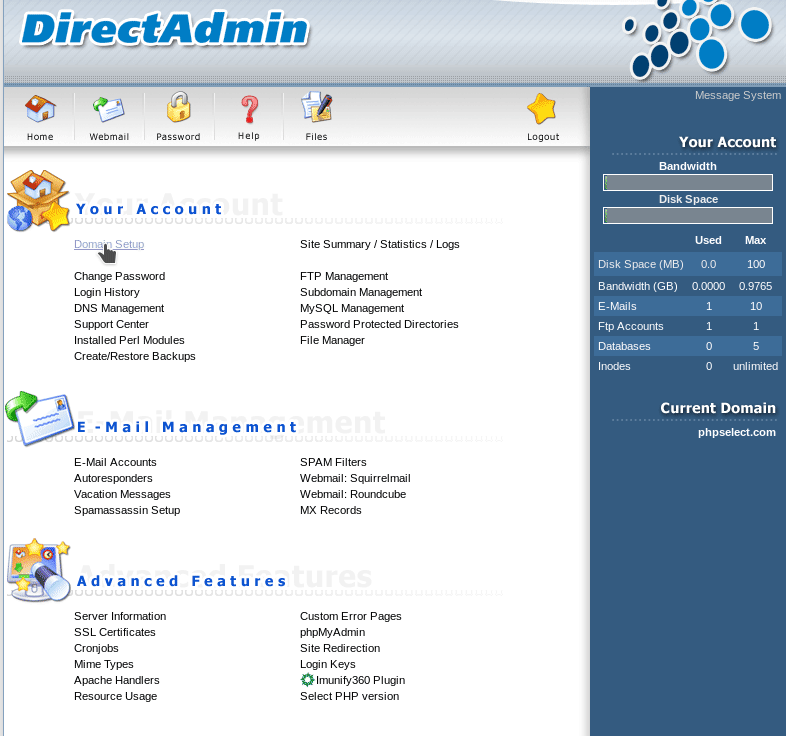Open SSL Certificates settings
786x736 pixels.
click(115, 632)
